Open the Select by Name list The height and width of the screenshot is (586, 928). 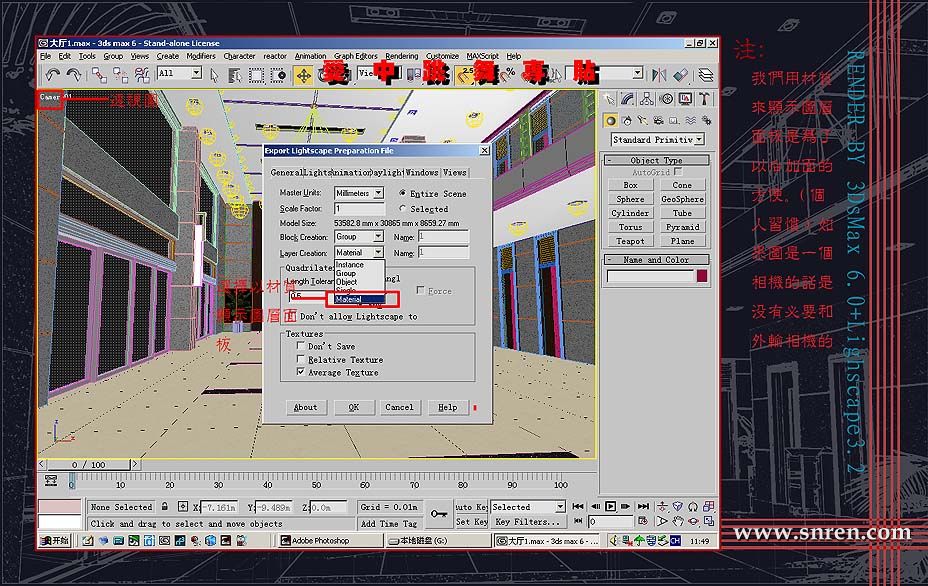coord(235,75)
